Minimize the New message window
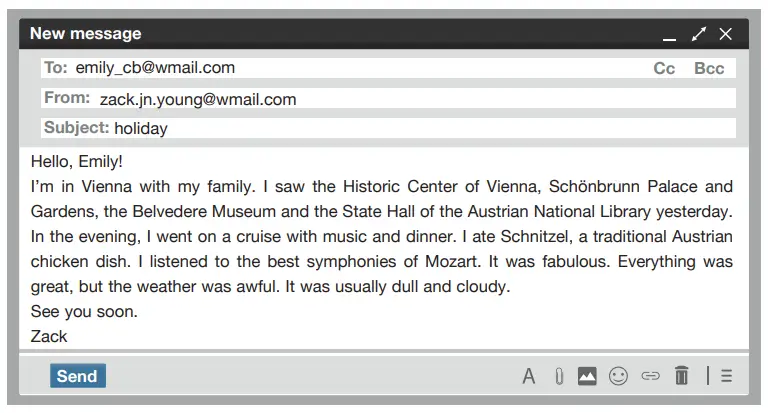 coord(669,35)
